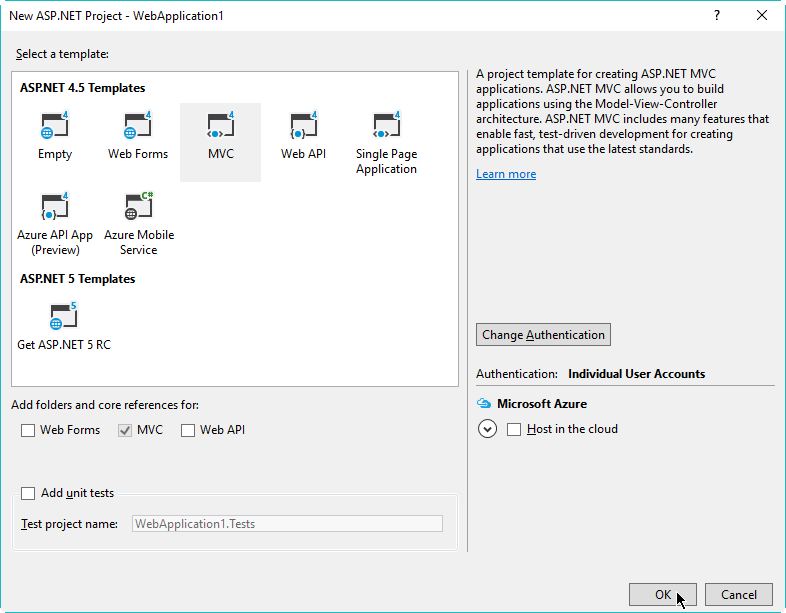Open dialog help via question mark
The width and height of the screenshot is (786, 613).
click(x=717, y=16)
